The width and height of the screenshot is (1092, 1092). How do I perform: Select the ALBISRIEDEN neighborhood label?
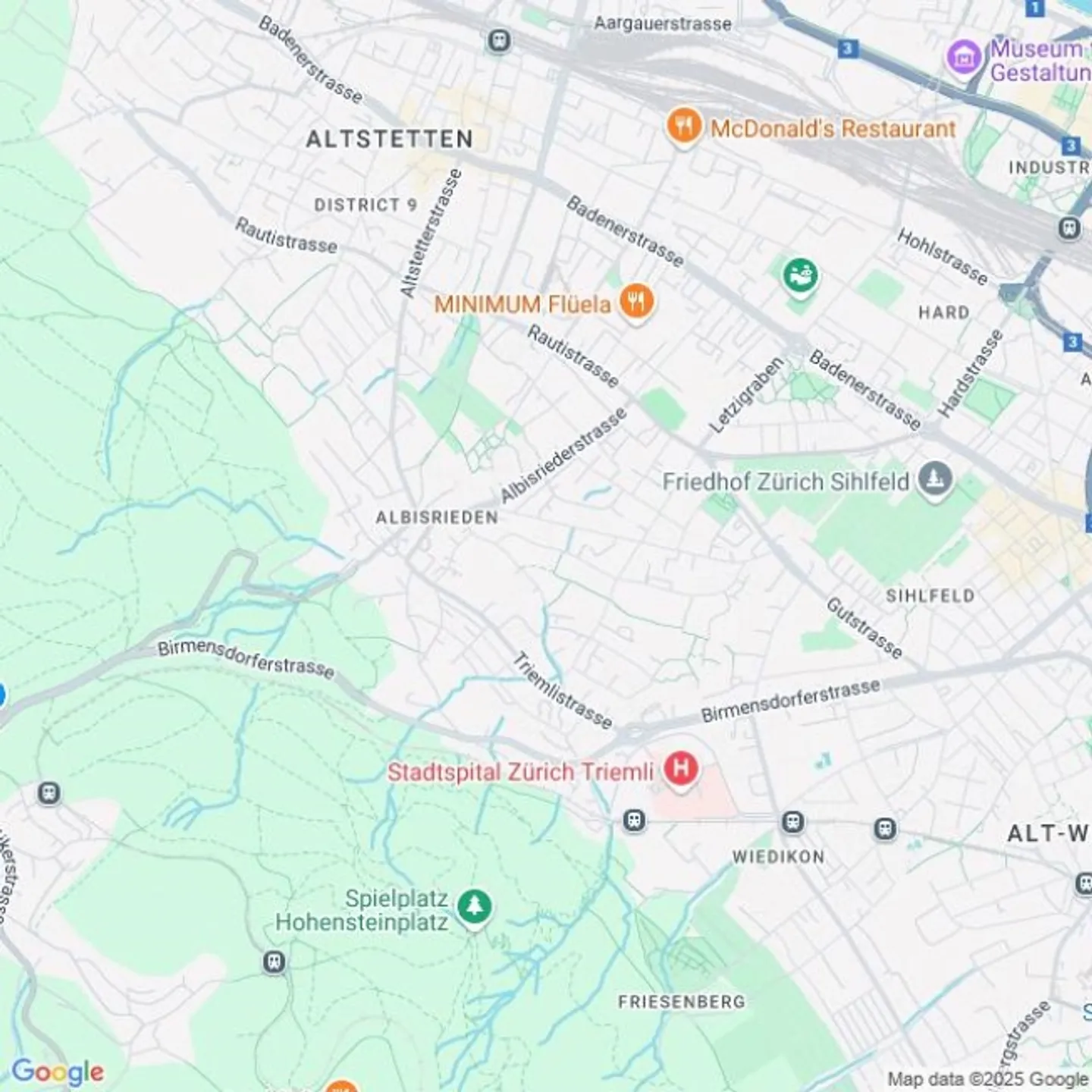pyautogui.click(x=438, y=517)
